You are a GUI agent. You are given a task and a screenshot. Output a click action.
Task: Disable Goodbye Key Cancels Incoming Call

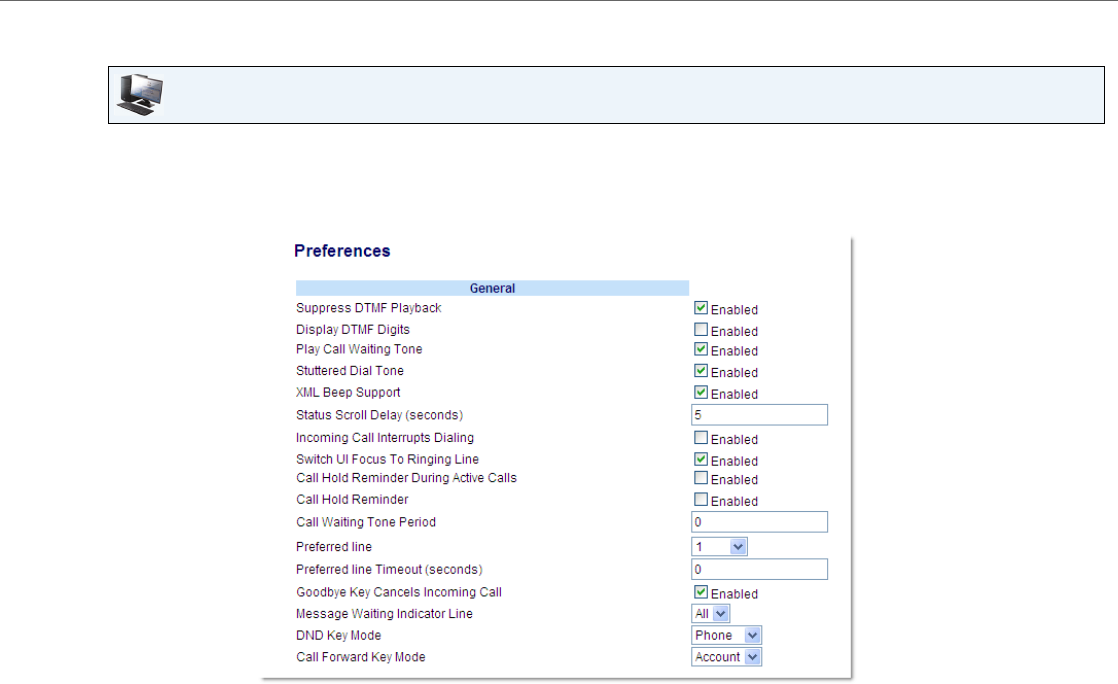pyautogui.click(x=701, y=593)
